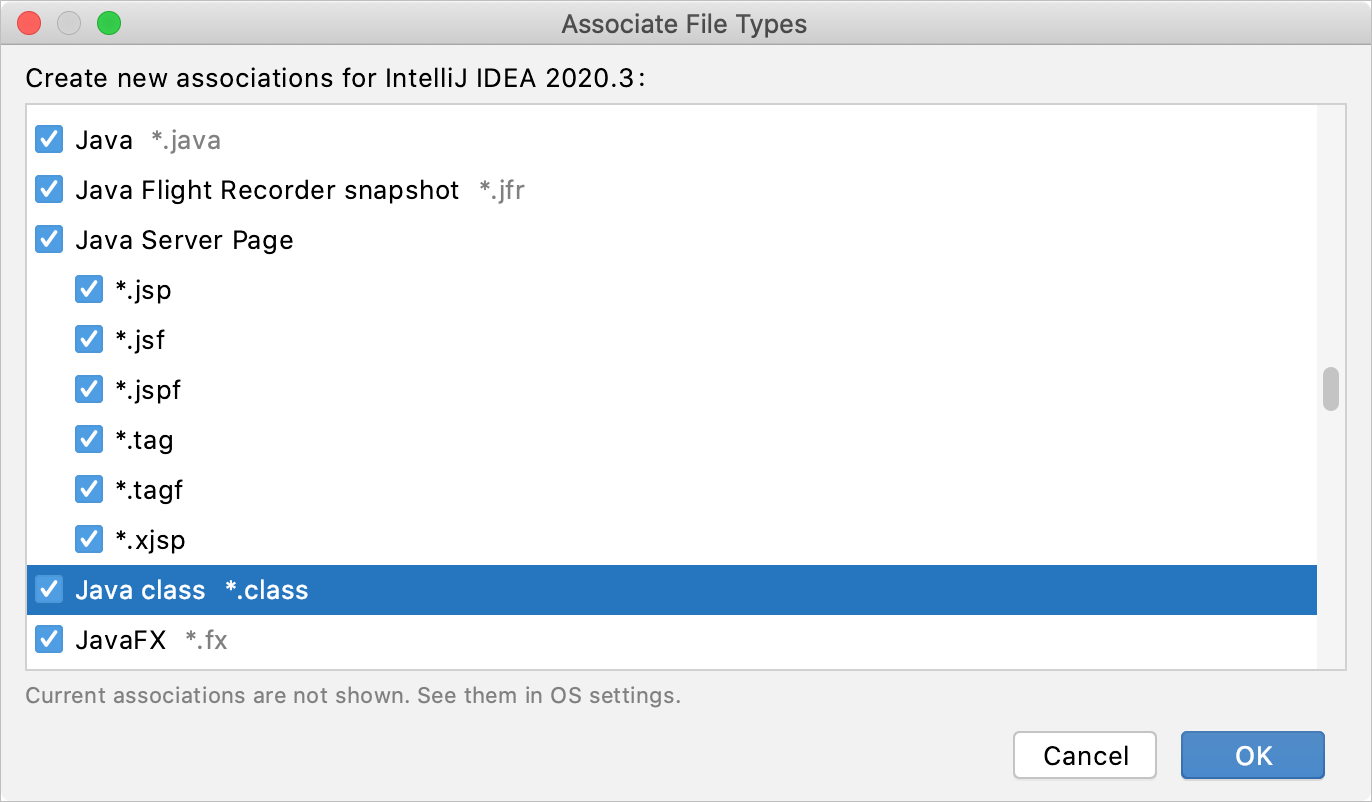The width and height of the screenshot is (1372, 802).
Task: Click the *.jspf extension label
Action: pyautogui.click(x=148, y=391)
